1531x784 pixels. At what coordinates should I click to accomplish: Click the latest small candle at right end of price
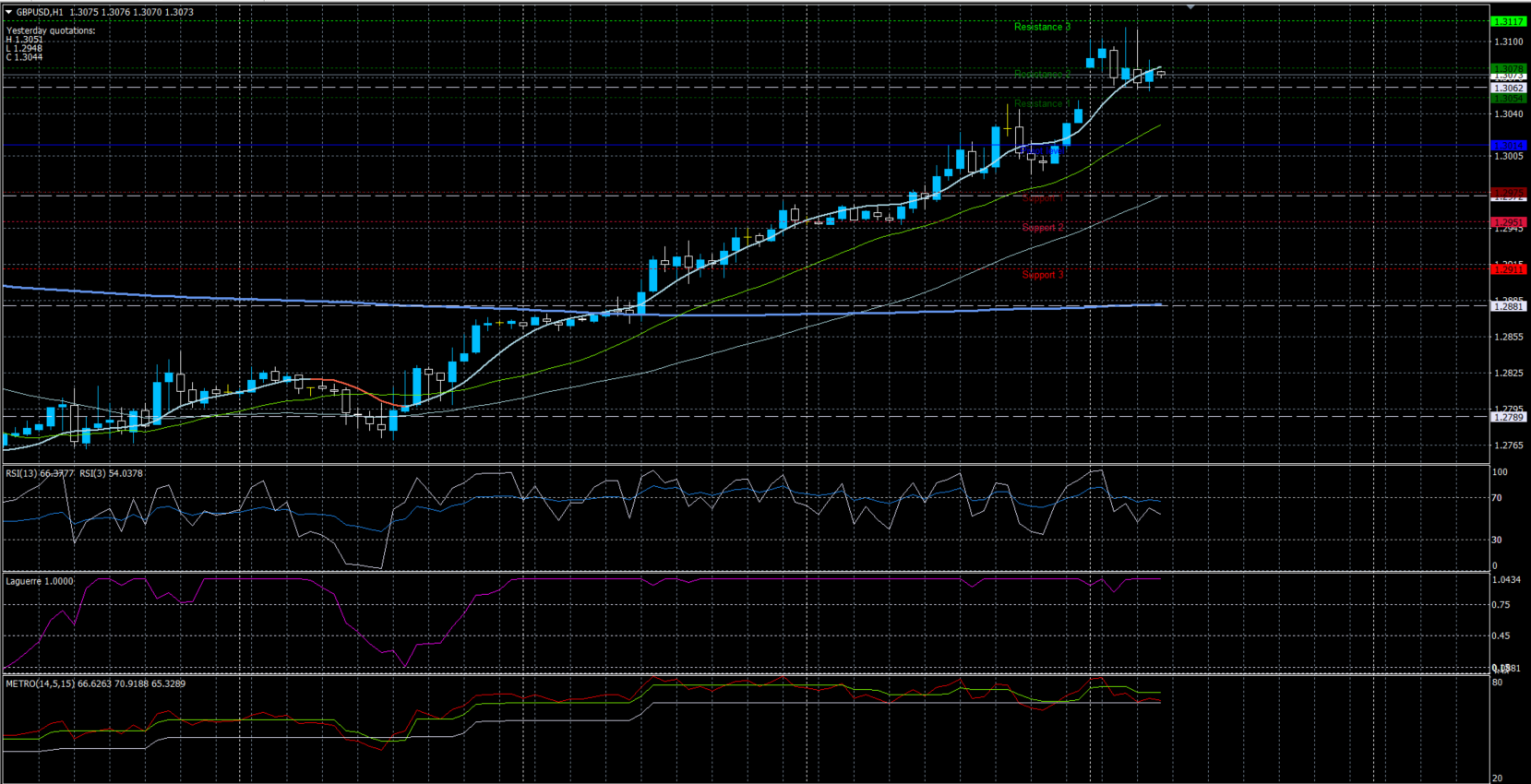(1161, 73)
